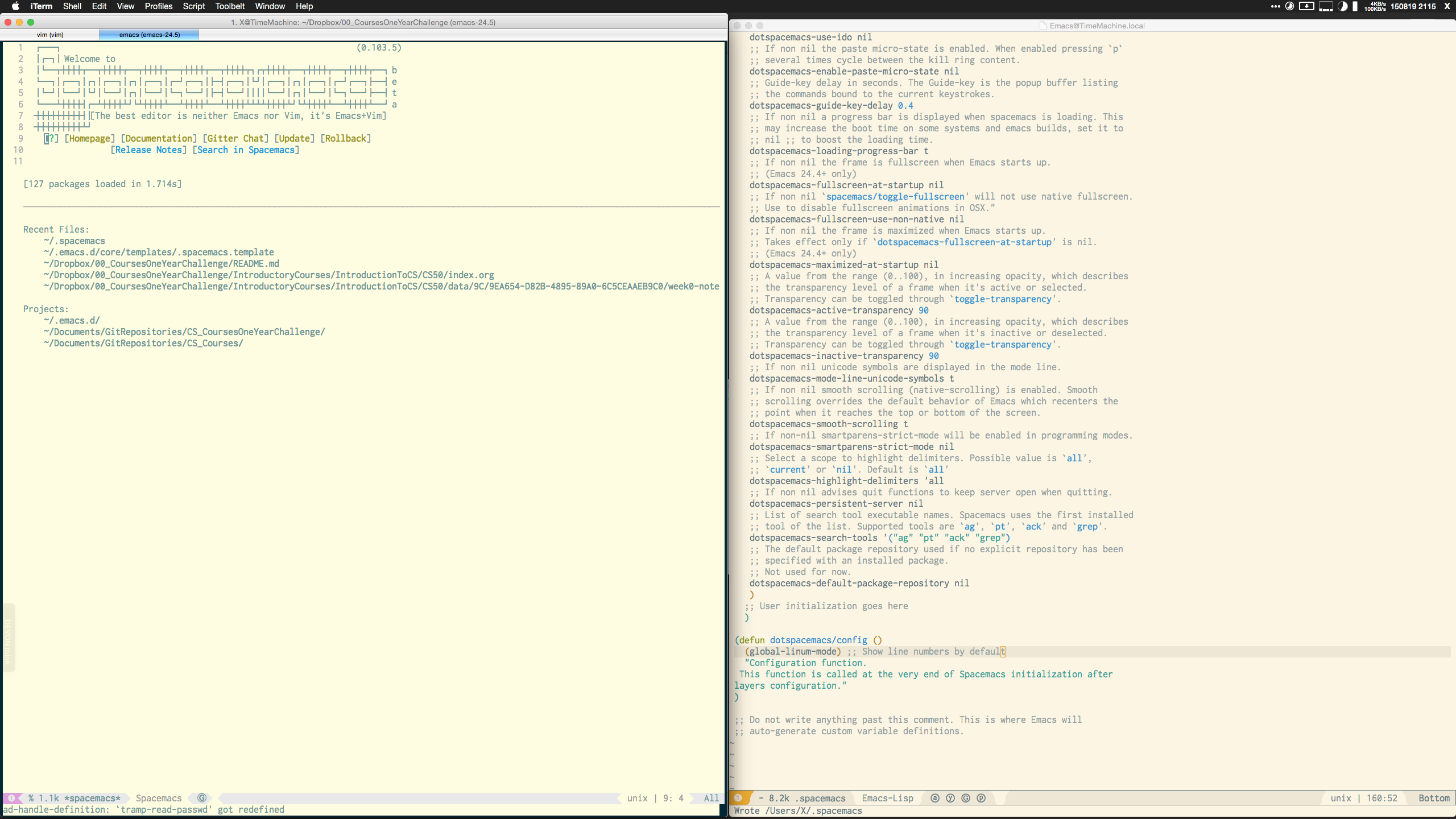The width and height of the screenshot is (1456, 819).
Task: Click 'unix' encoding in right Emacs mode line
Action: pyautogui.click(x=1341, y=798)
